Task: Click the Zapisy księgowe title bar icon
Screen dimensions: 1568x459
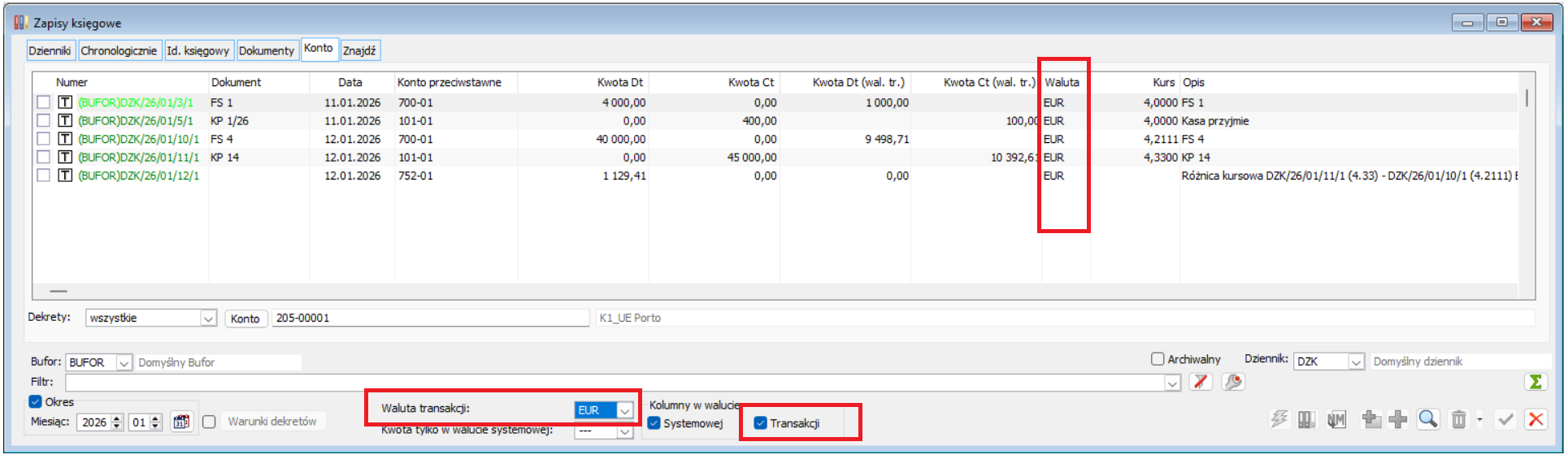Action: [20, 22]
